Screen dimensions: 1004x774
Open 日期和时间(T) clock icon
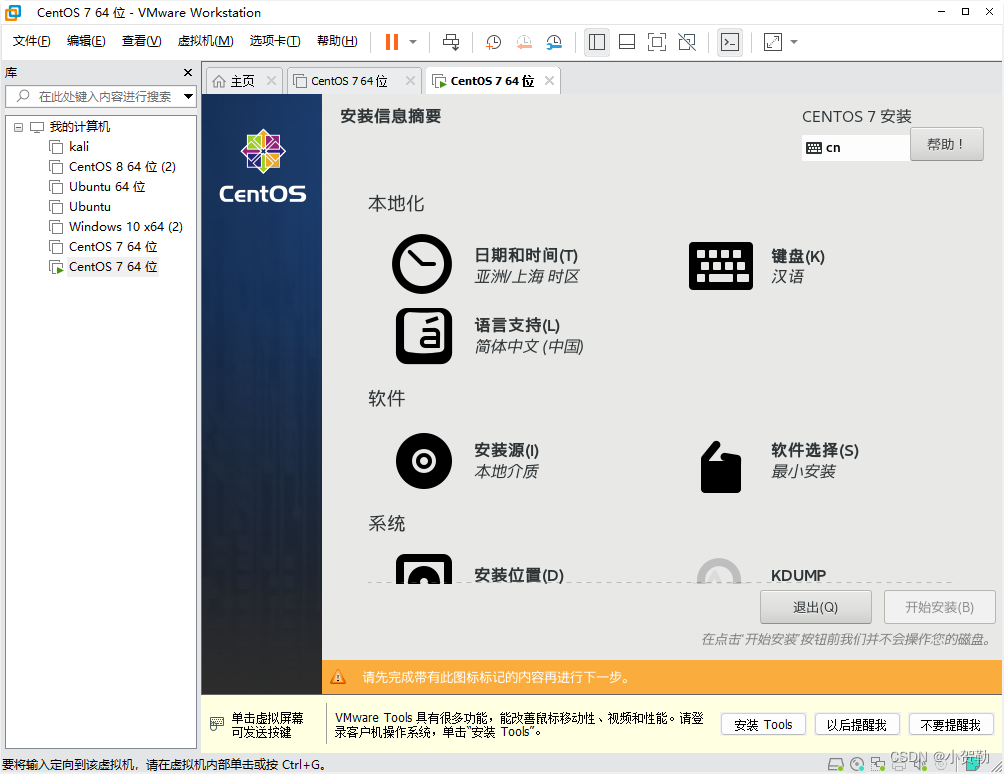click(421, 264)
